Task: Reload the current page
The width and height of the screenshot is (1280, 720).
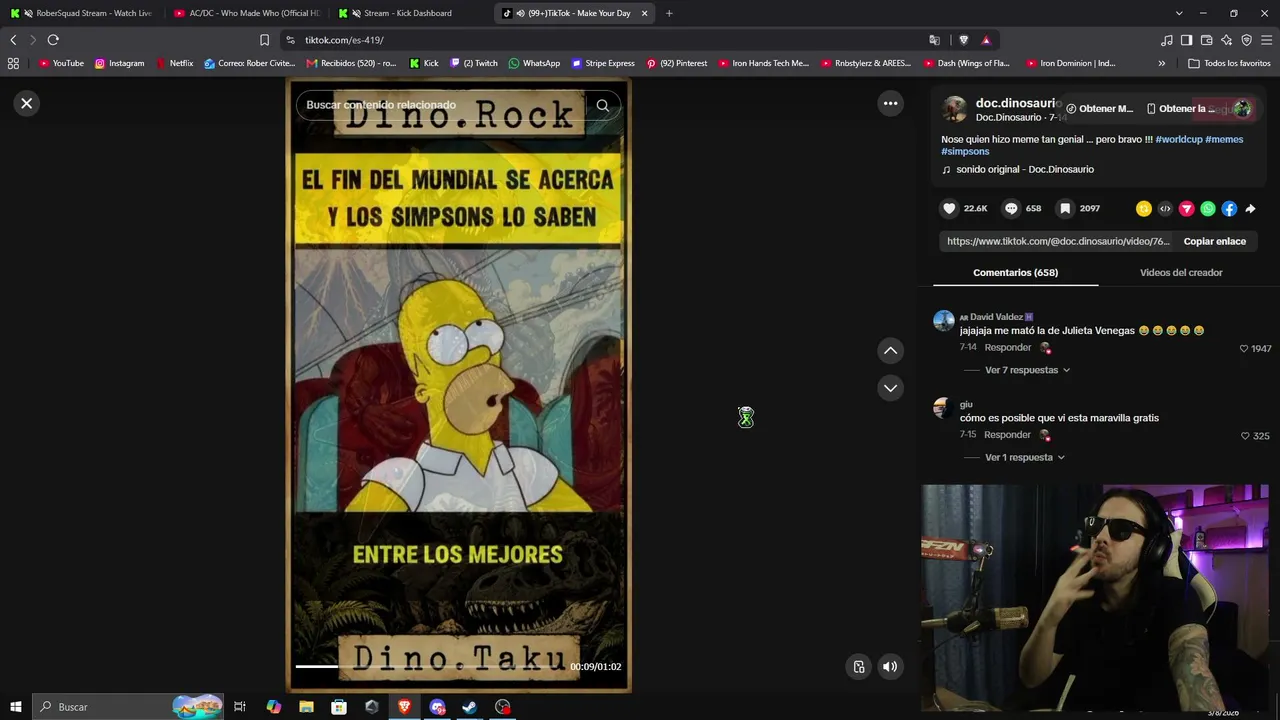Action: [53, 40]
